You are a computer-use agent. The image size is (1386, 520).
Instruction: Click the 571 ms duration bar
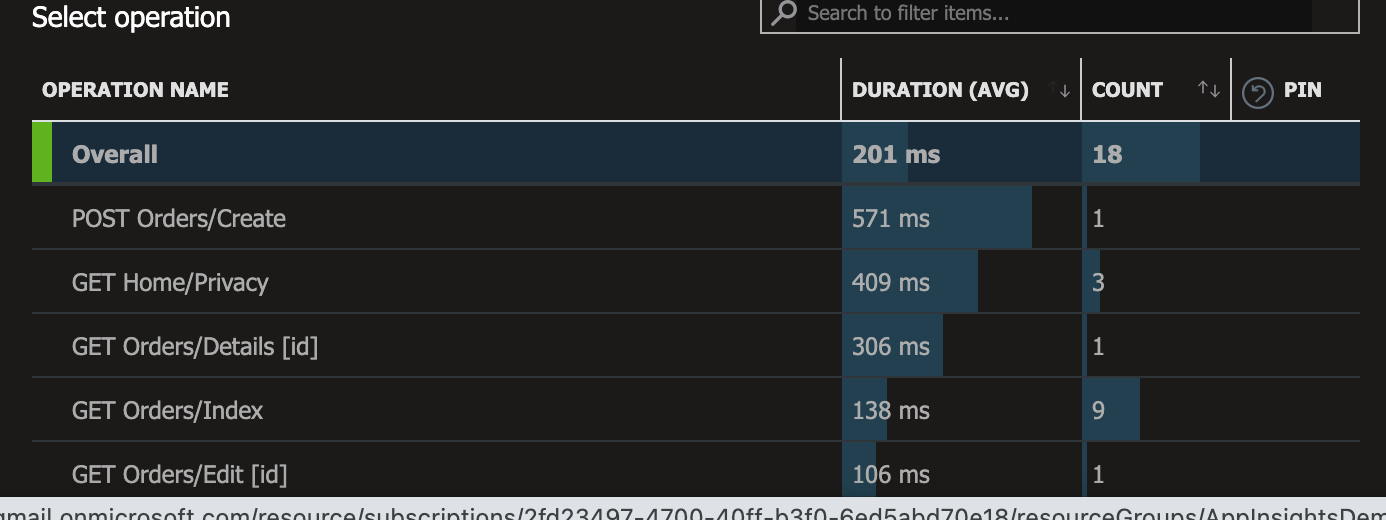[x=936, y=218]
